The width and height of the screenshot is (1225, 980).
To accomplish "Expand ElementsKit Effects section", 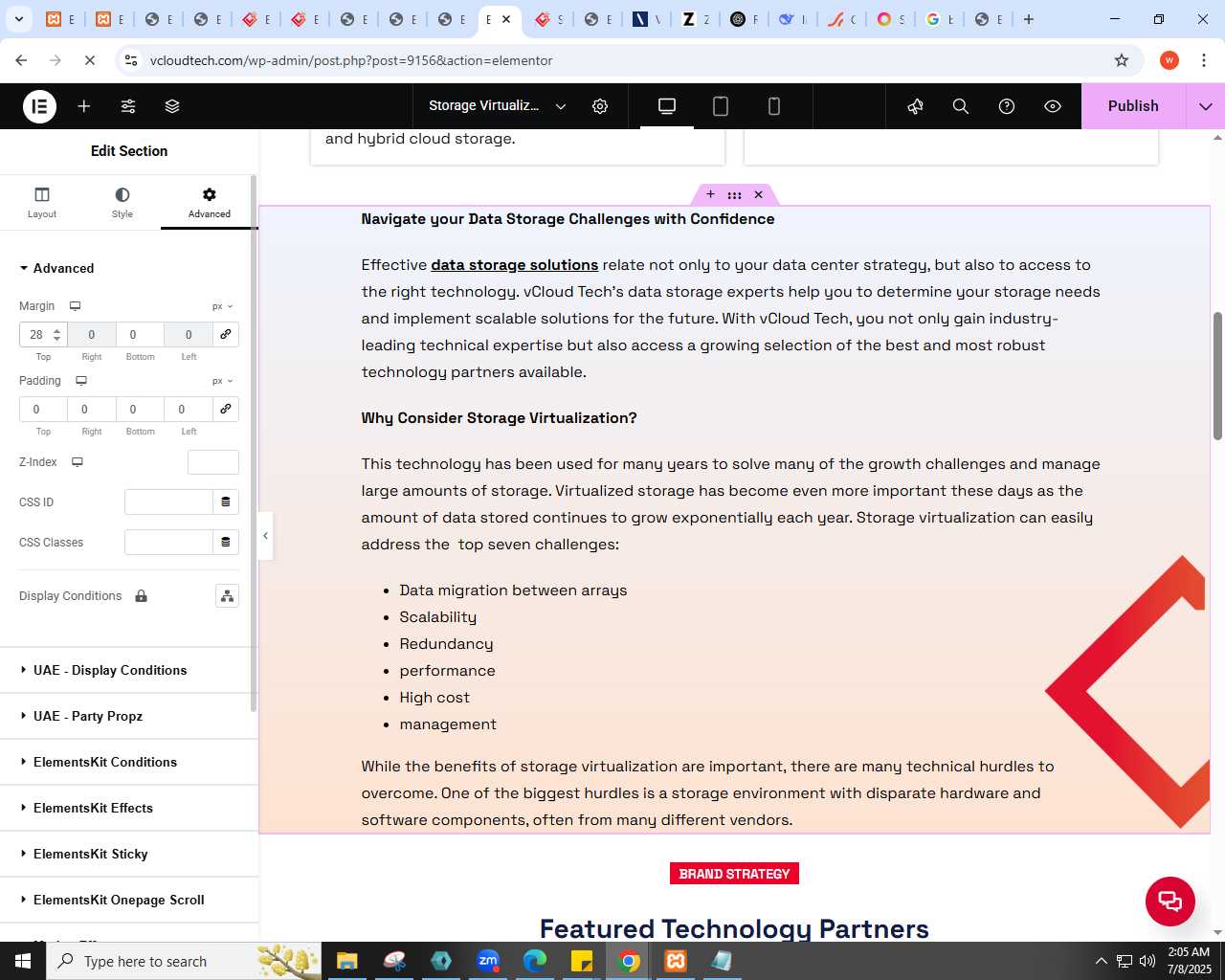I will pos(129,808).
